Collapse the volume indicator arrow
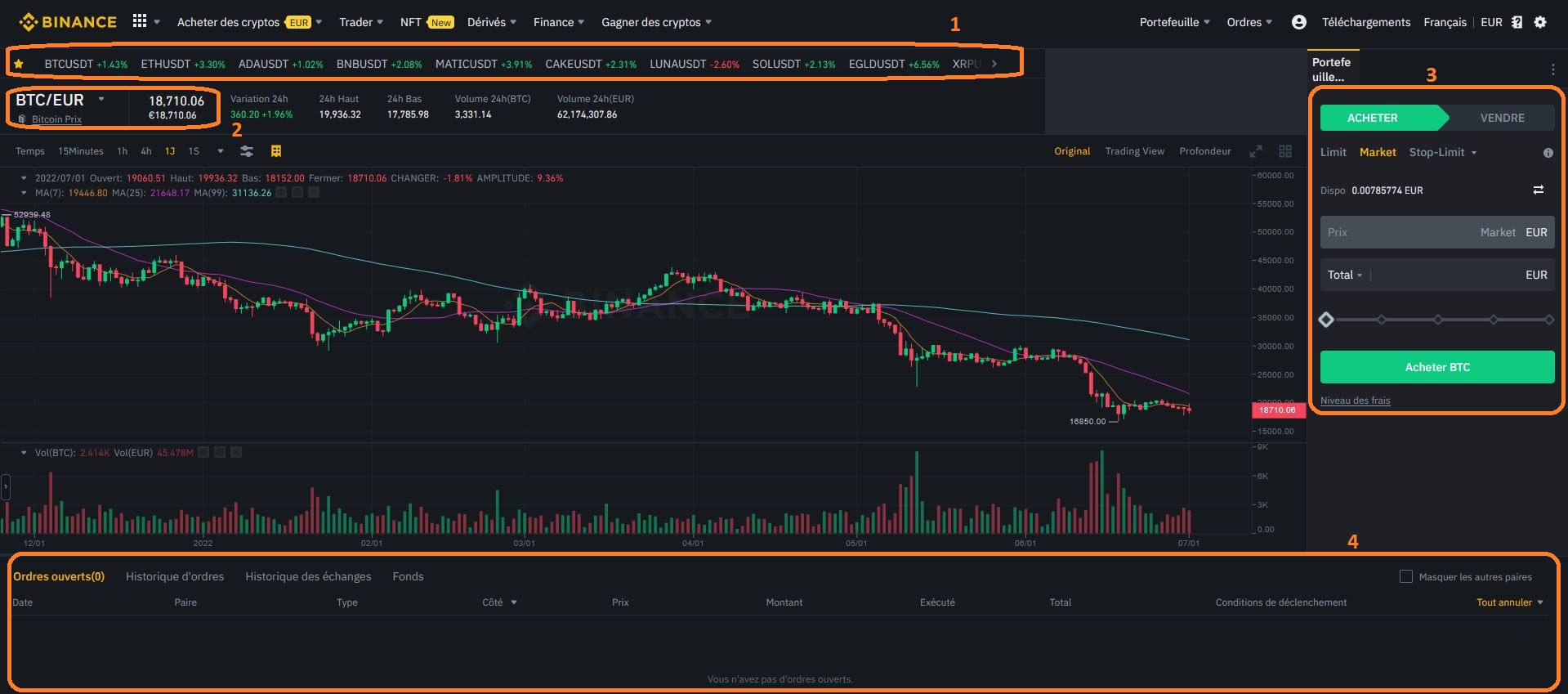The height and width of the screenshot is (694, 1568). (x=24, y=452)
